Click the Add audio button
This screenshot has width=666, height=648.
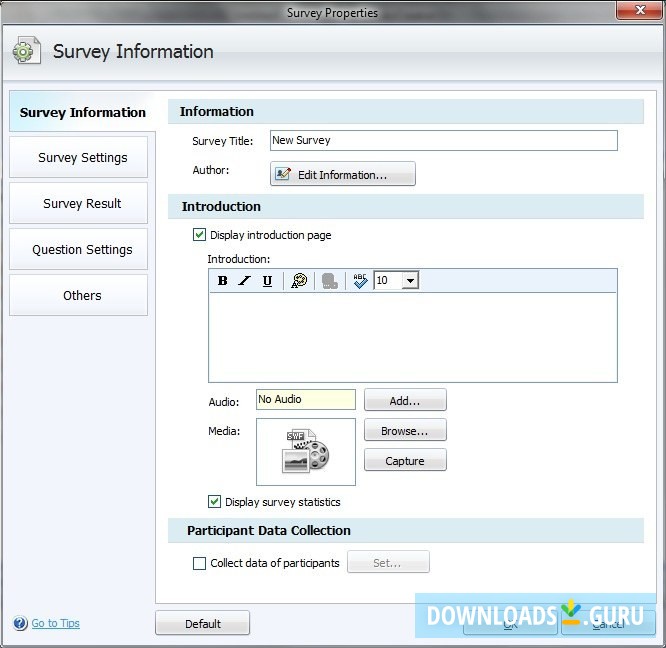(405, 401)
